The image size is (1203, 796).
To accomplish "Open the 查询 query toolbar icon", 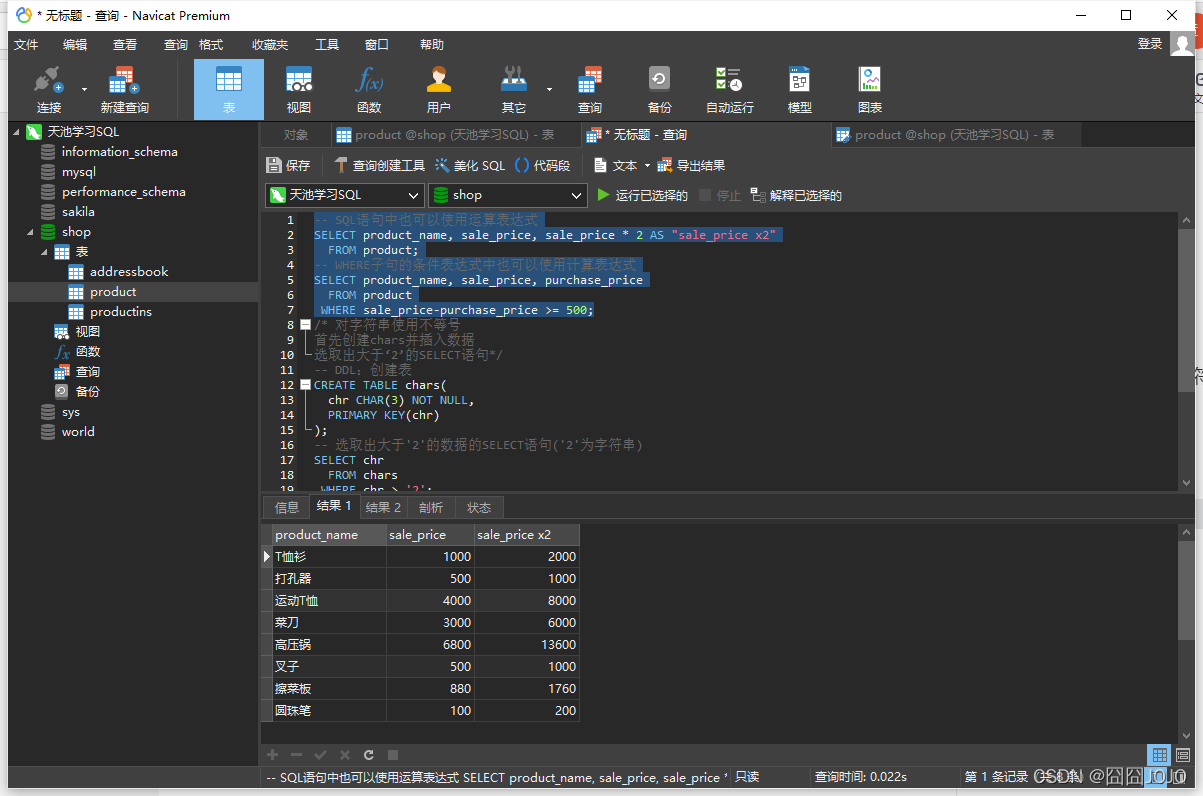I will (590, 90).
